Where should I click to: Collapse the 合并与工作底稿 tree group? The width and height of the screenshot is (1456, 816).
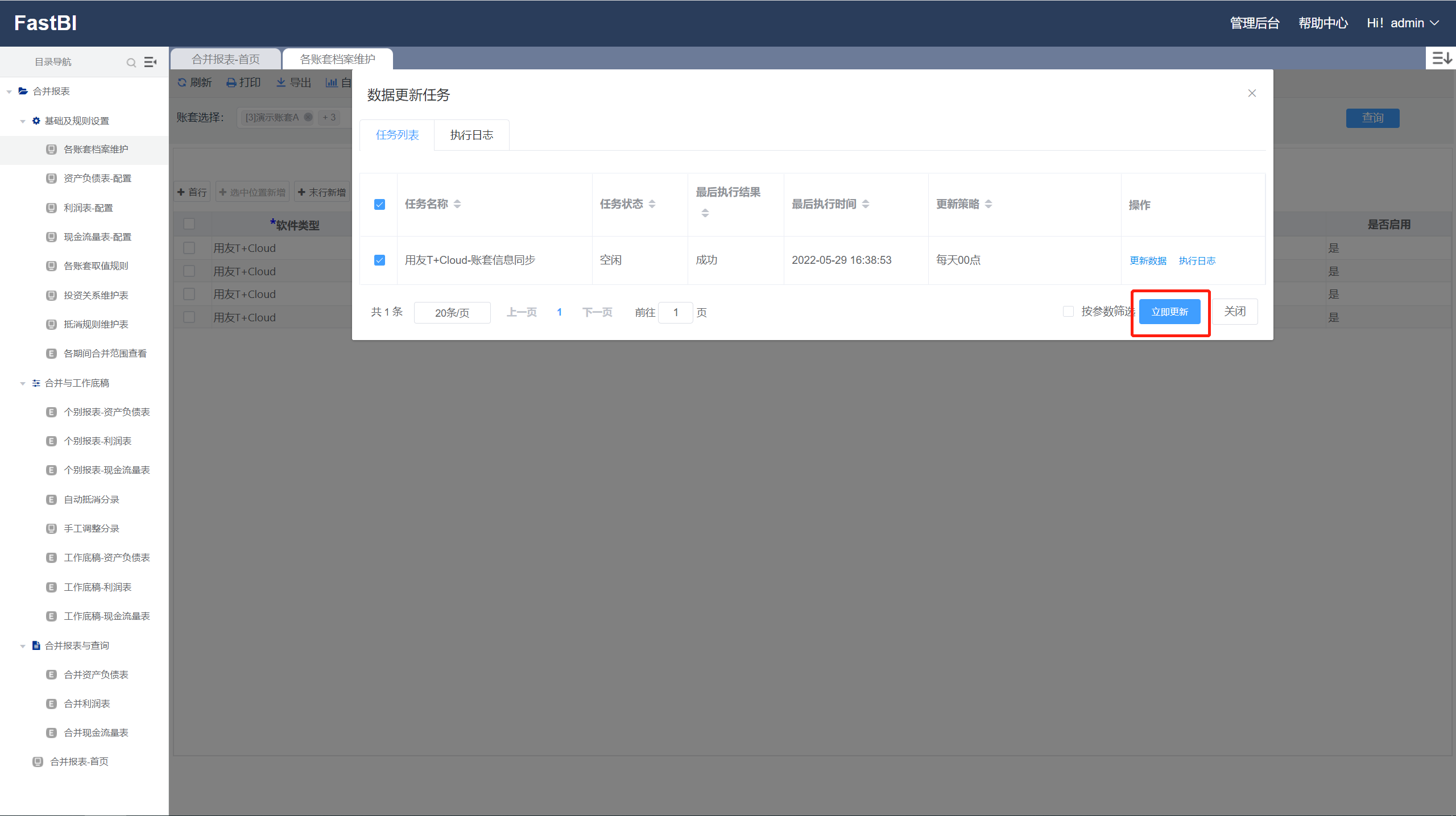tap(23, 383)
